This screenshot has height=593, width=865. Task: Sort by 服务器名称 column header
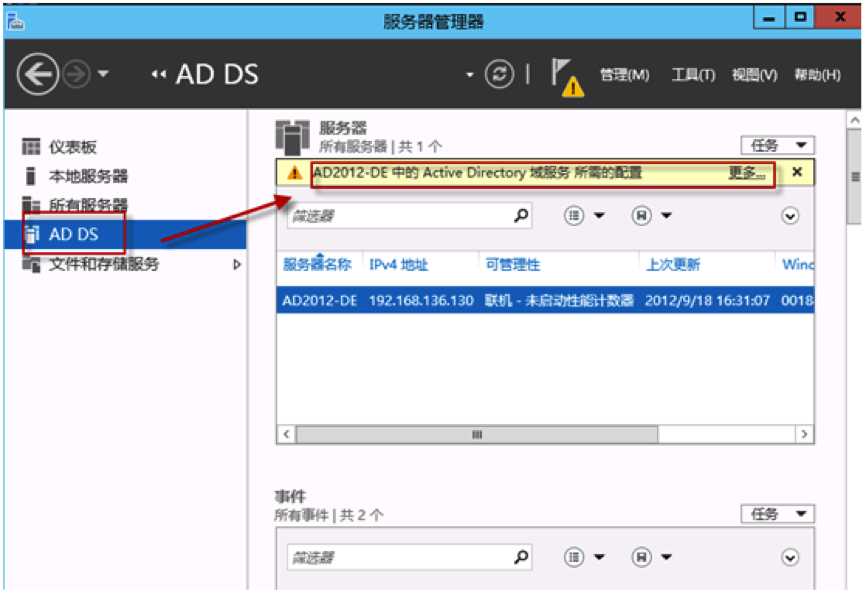[317, 265]
